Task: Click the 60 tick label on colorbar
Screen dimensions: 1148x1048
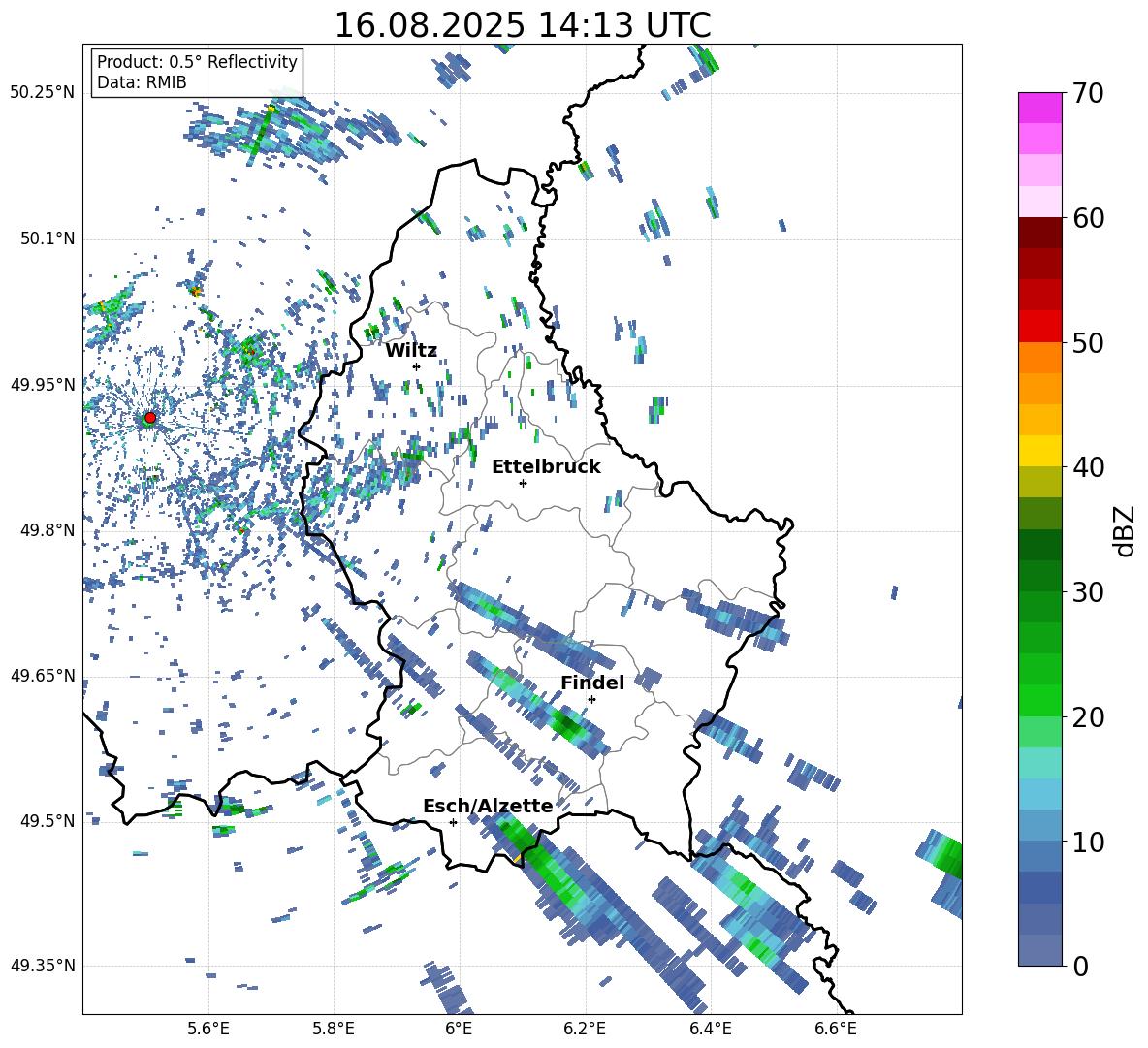Action: pos(1088,218)
